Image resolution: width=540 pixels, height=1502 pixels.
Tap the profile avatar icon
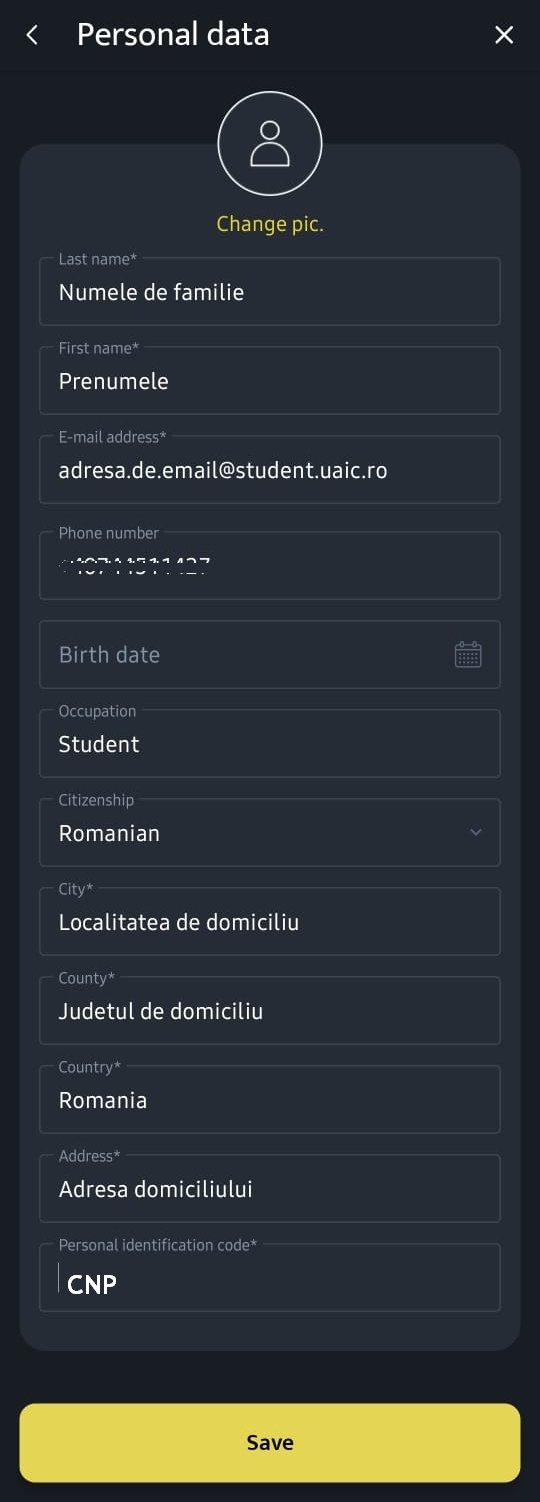coord(270,143)
